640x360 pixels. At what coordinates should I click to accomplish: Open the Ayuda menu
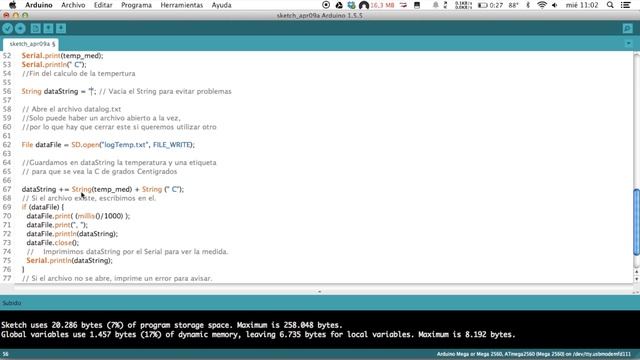pyautogui.click(x=221, y=5)
